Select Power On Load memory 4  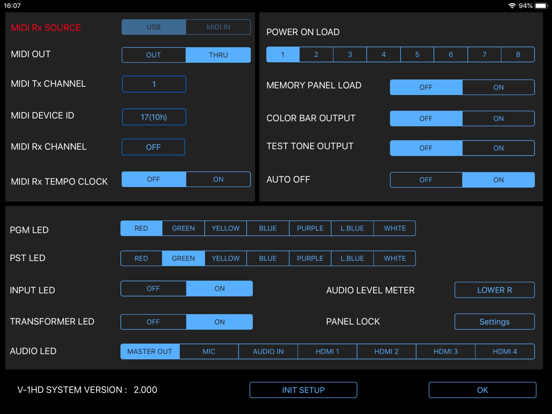point(383,55)
